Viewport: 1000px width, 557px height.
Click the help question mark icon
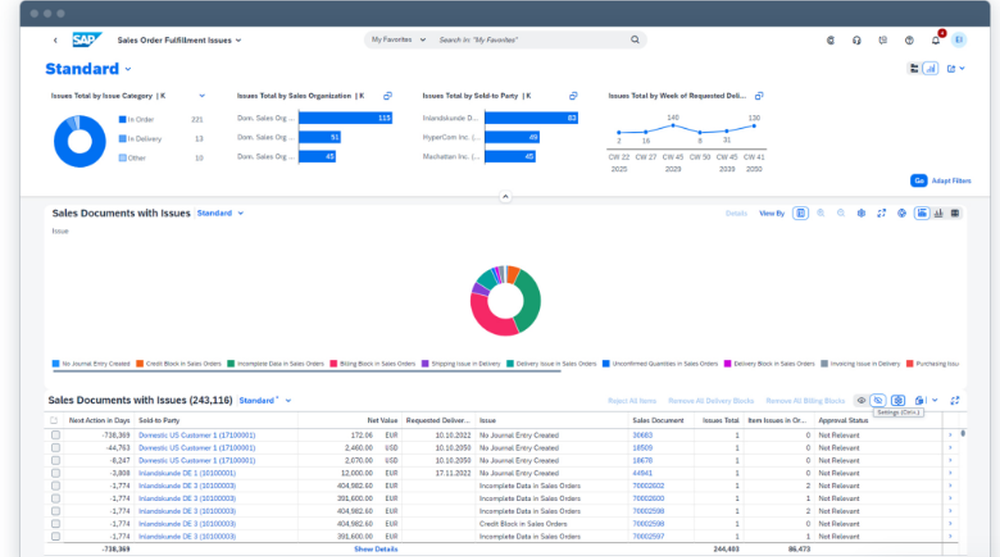909,40
